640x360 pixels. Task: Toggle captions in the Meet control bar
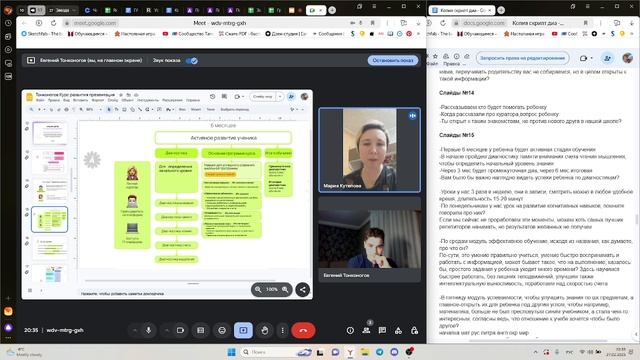pyautogui.click(x=200, y=330)
